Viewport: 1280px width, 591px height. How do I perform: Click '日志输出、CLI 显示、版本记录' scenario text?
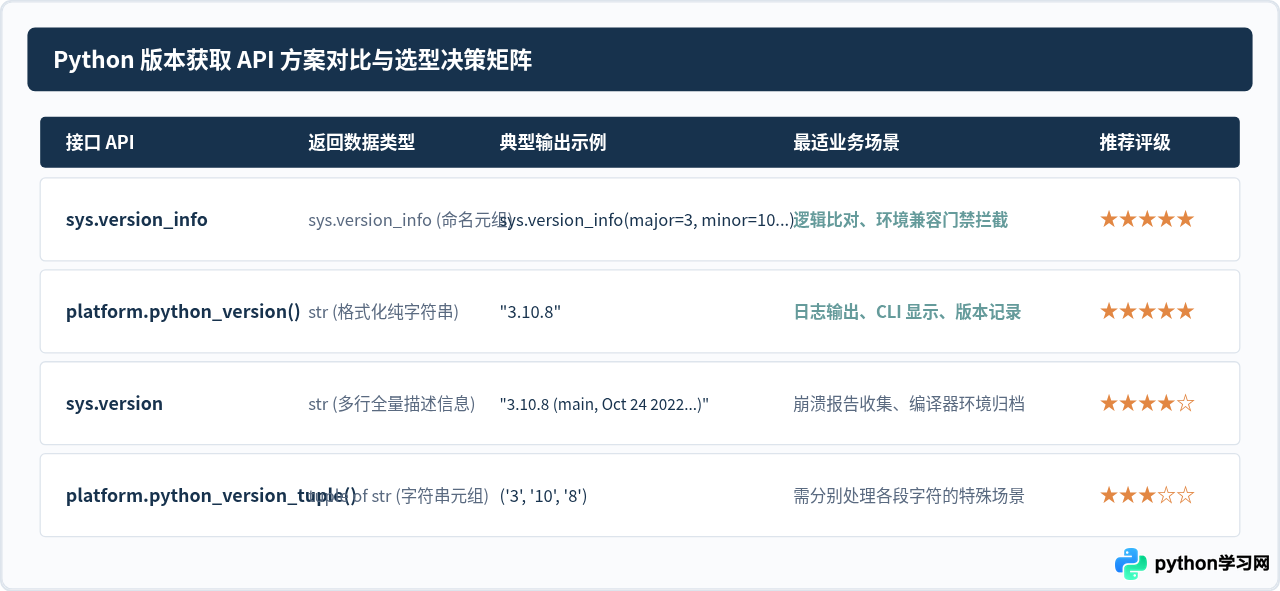(x=907, y=312)
